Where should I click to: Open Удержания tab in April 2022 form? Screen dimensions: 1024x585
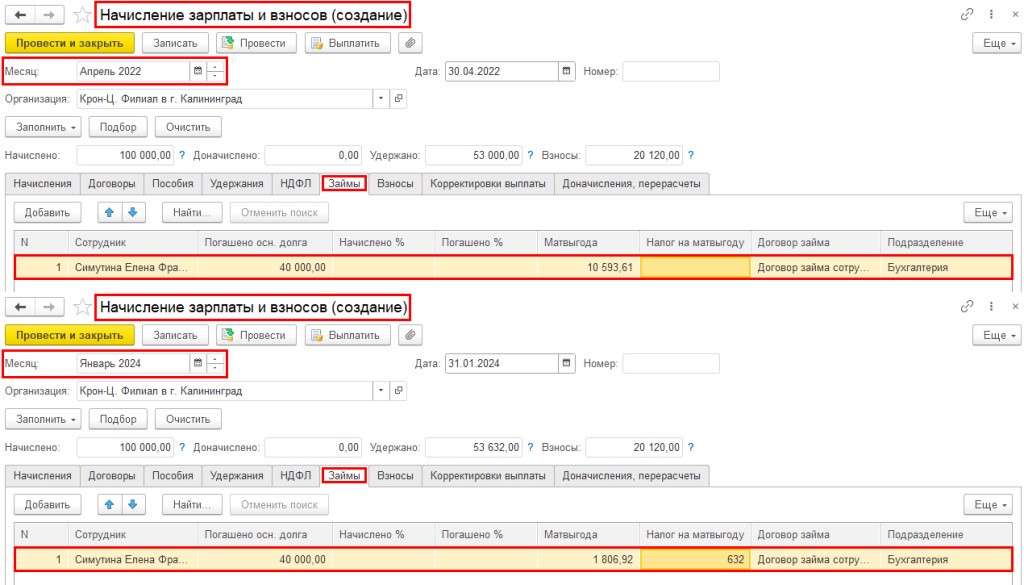tap(236, 183)
